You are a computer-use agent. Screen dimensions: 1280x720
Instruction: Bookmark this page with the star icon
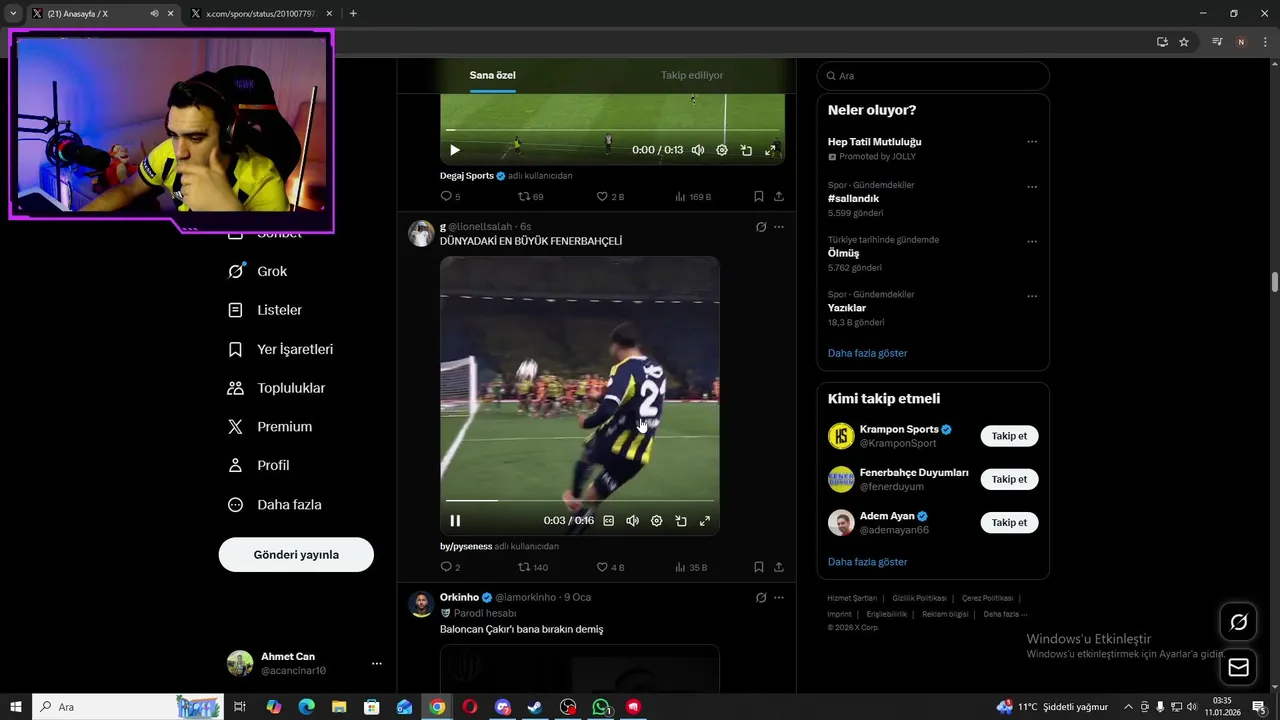coord(1184,42)
